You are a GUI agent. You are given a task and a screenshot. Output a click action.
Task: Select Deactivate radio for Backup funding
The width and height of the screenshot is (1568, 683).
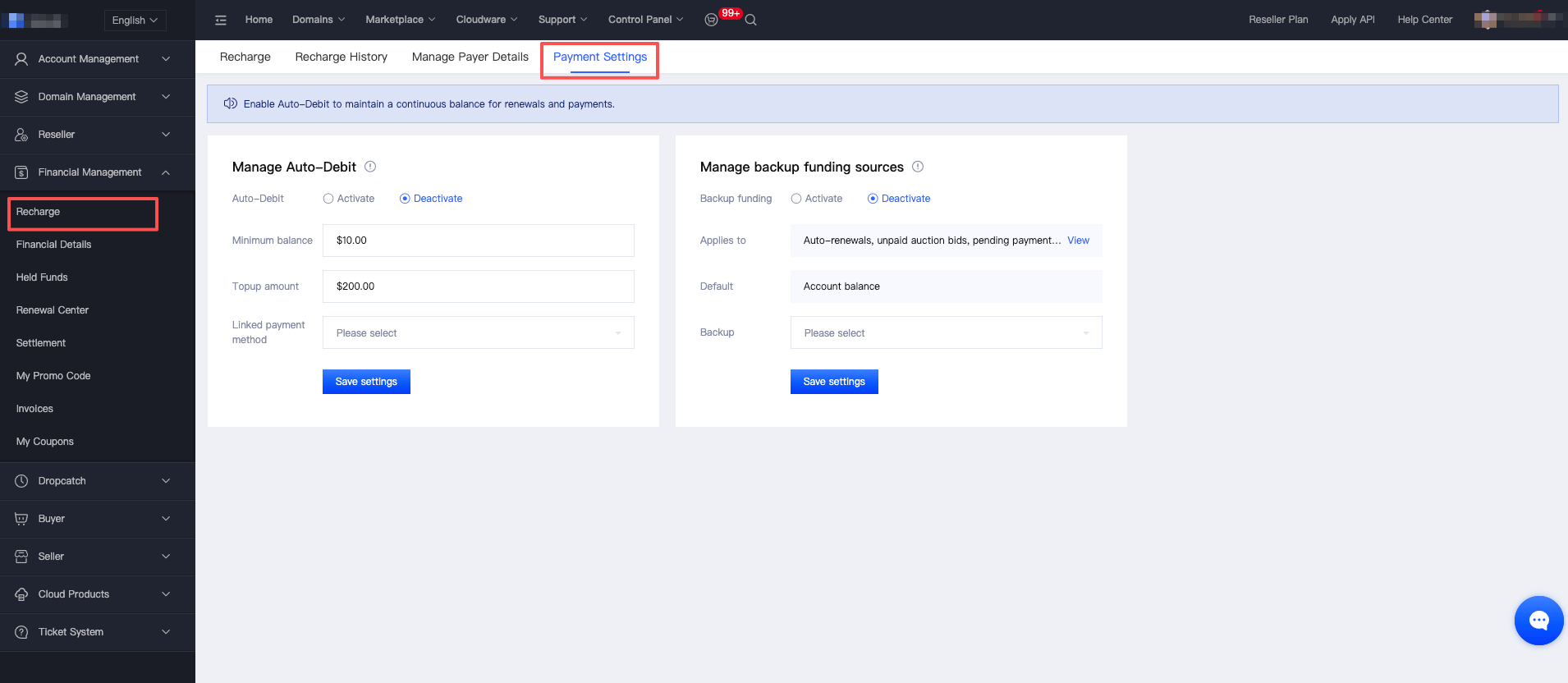pyautogui.click(x=873, y=199)
